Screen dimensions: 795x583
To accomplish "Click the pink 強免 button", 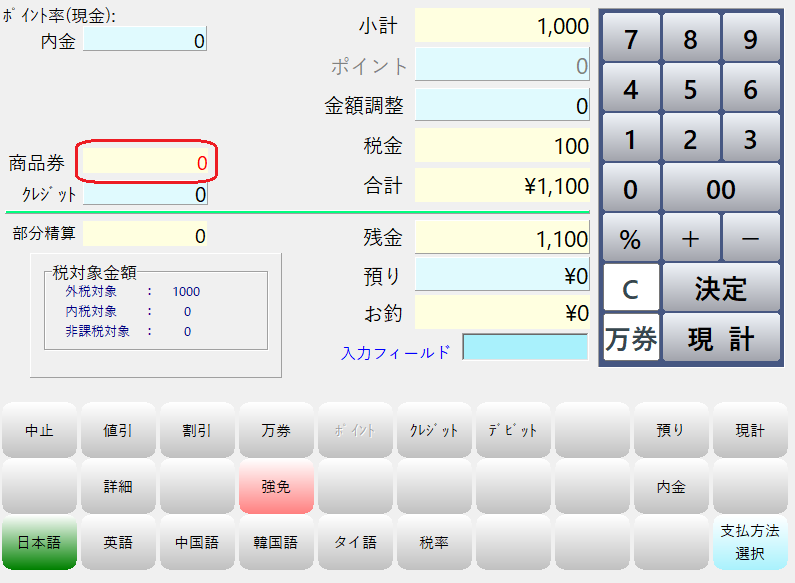I will (276, 487).
